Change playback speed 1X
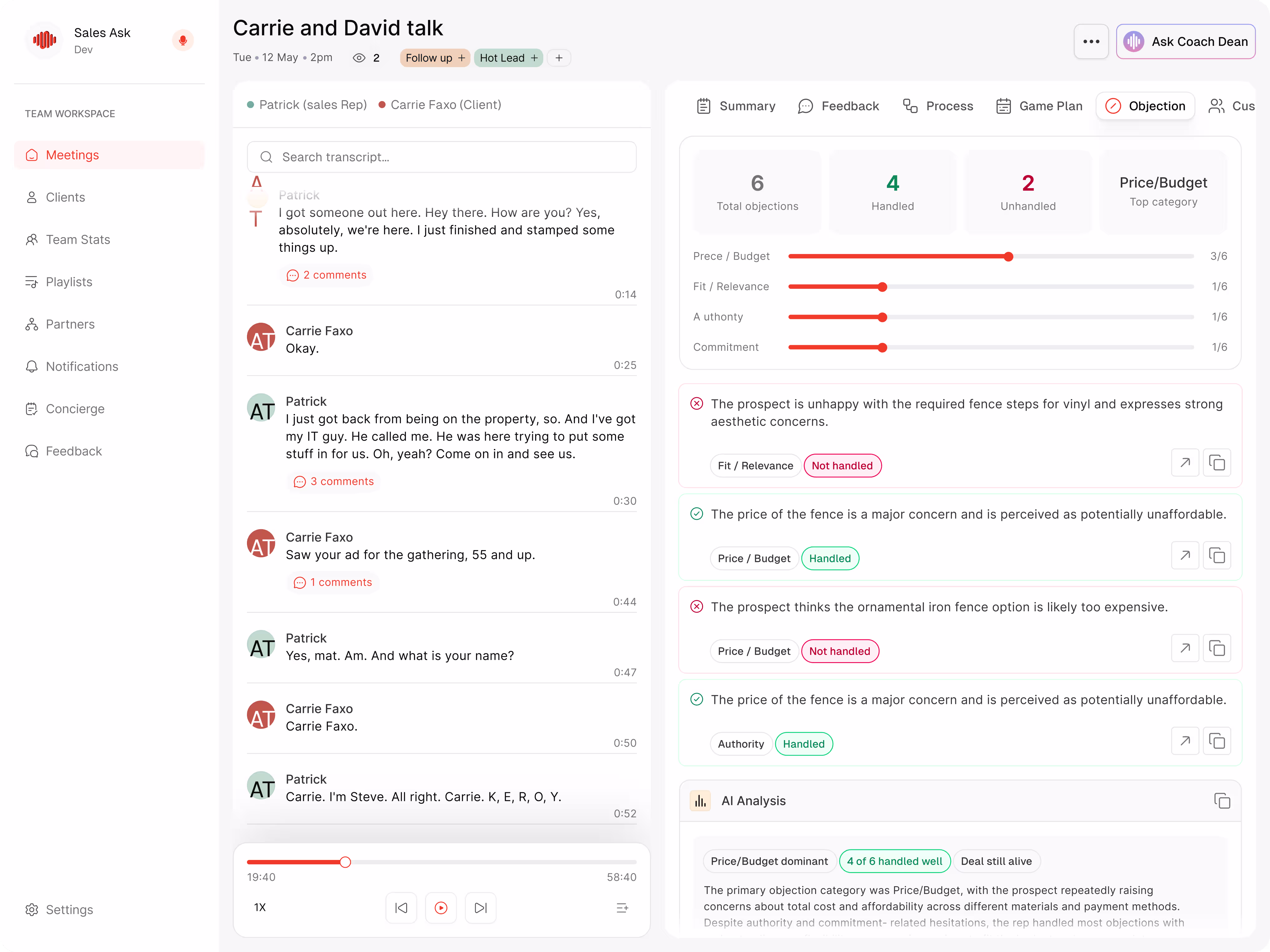The height and width of the screenshot is (952, 1270). [x=260, y=907]
